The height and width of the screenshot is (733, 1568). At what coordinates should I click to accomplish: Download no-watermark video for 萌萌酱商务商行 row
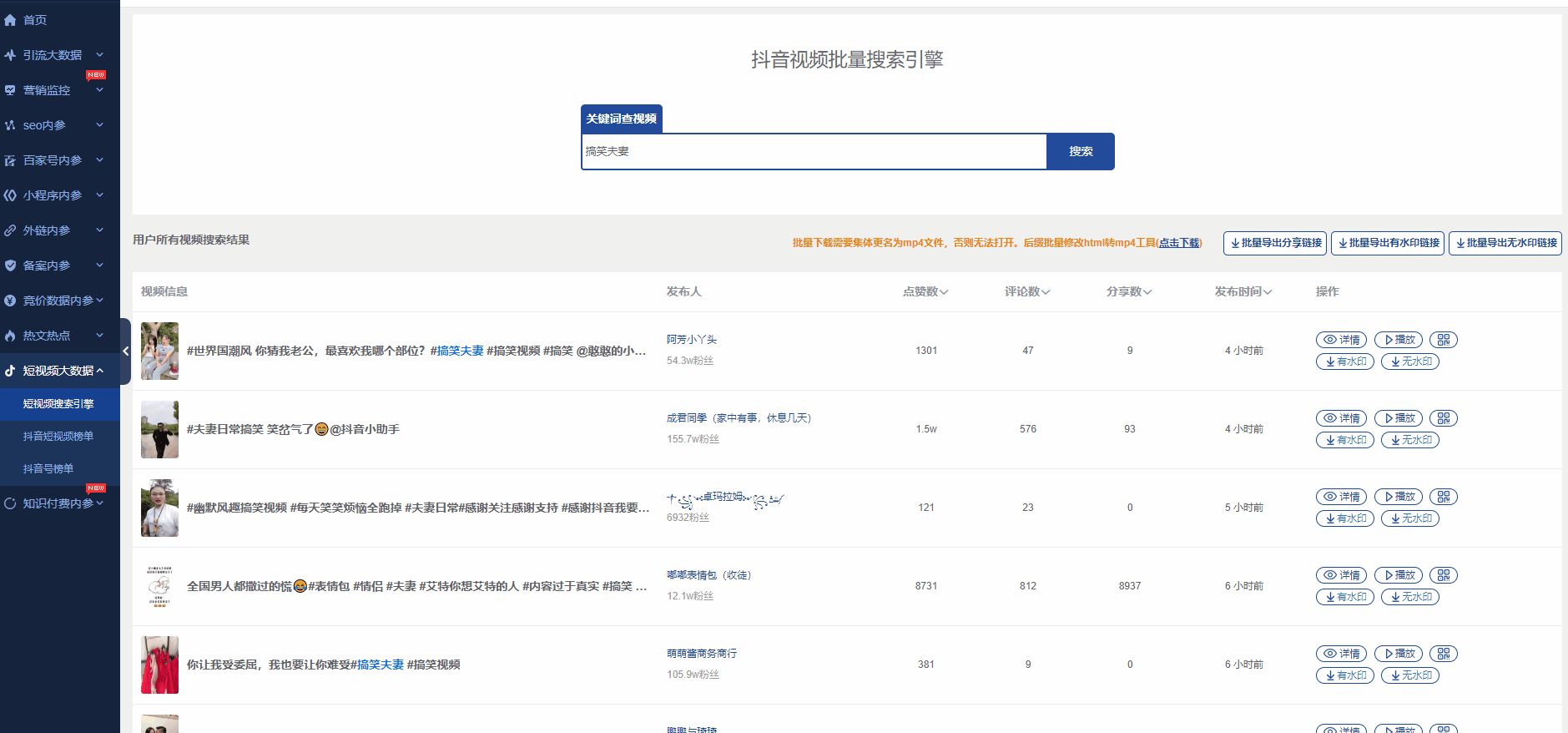pos(1409,675)
